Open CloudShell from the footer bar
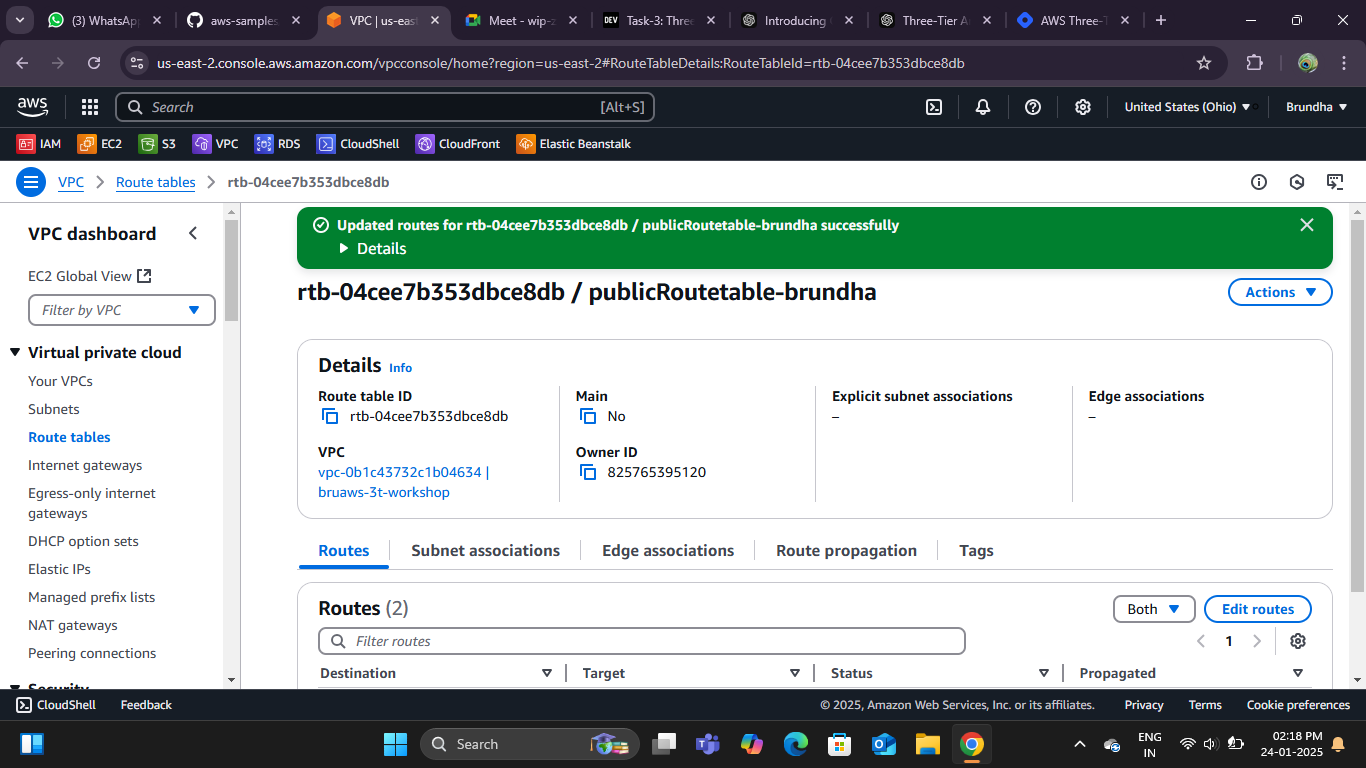 (x=56, y=705)
